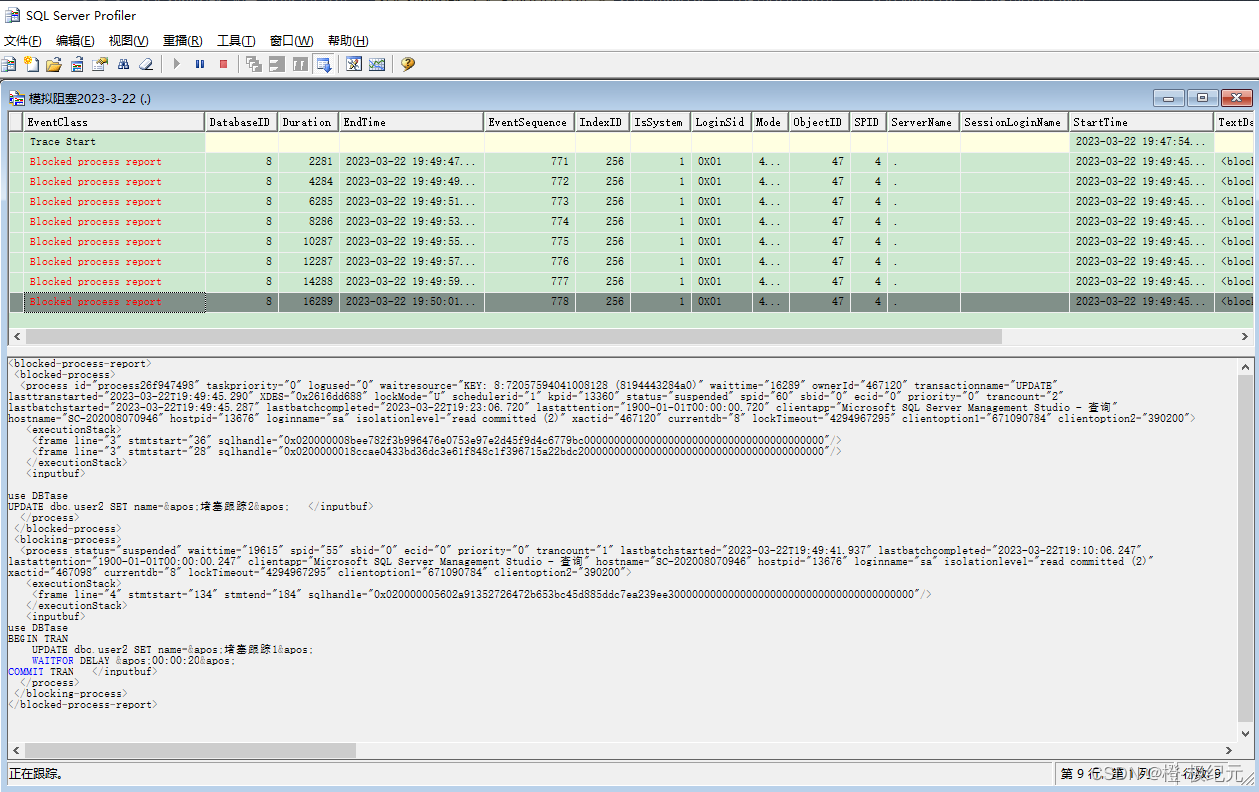Open the 工具(T) menu
1259x792 pixels.
236,41
